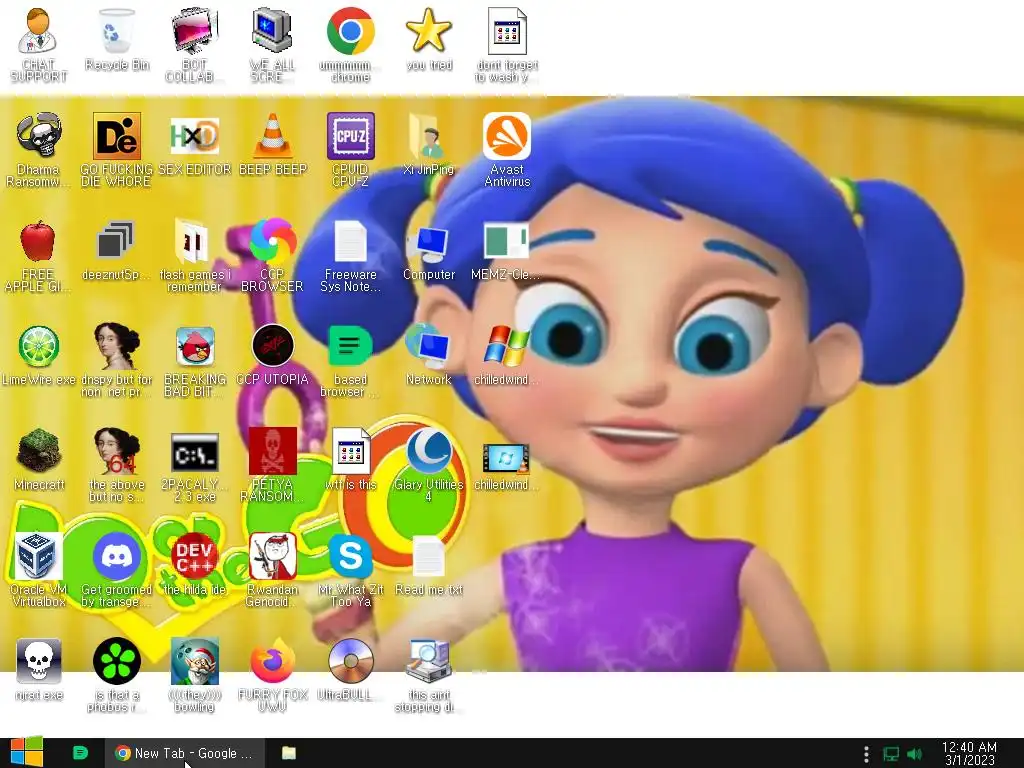Image resolution: width=1024 pixels, height=768 pixels.
Task: Select the 'you tried' star icon
Action: point(429,39)
